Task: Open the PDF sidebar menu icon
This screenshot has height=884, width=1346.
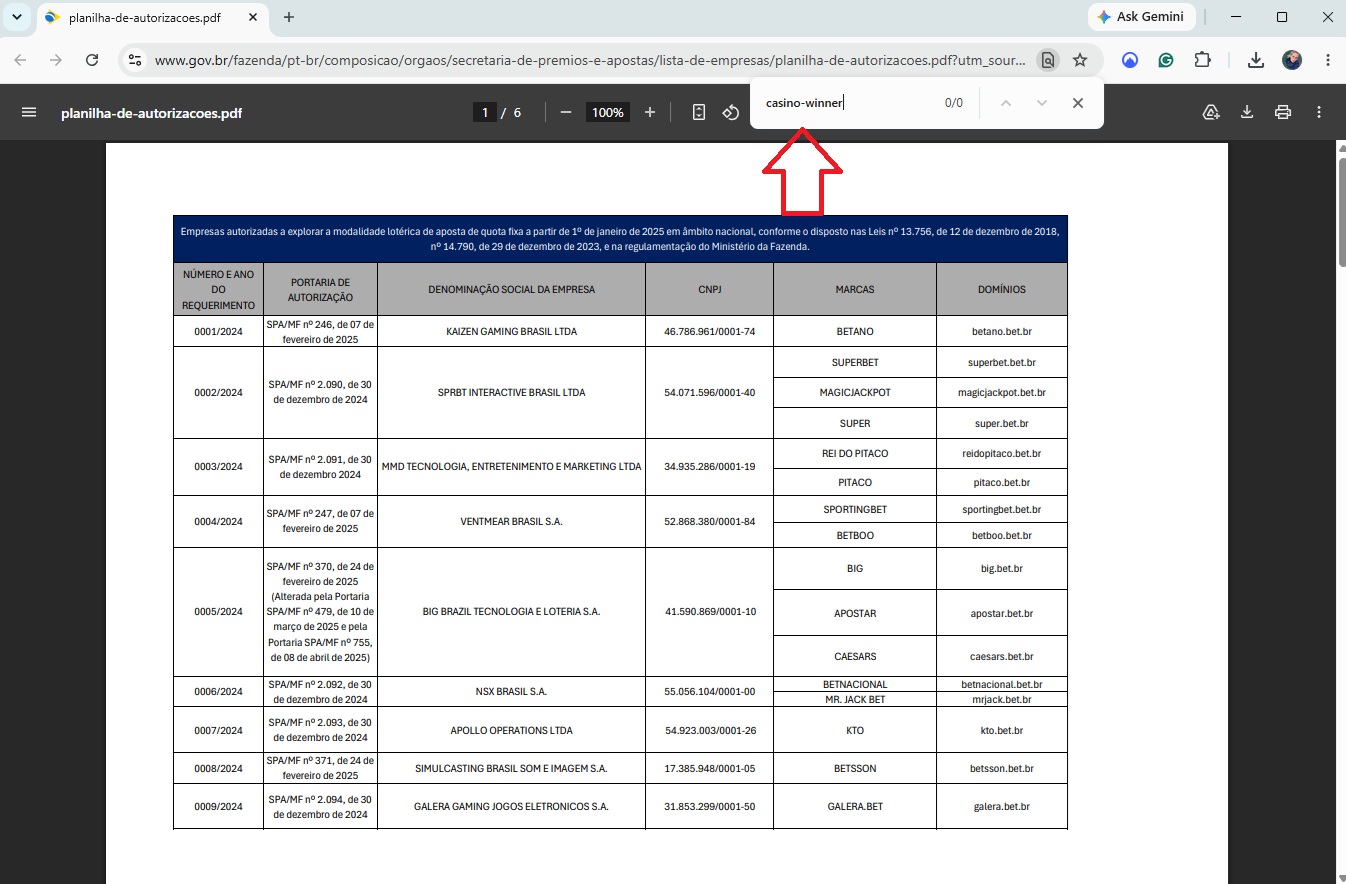Action: pyautogui.click(x=29, y=112)
